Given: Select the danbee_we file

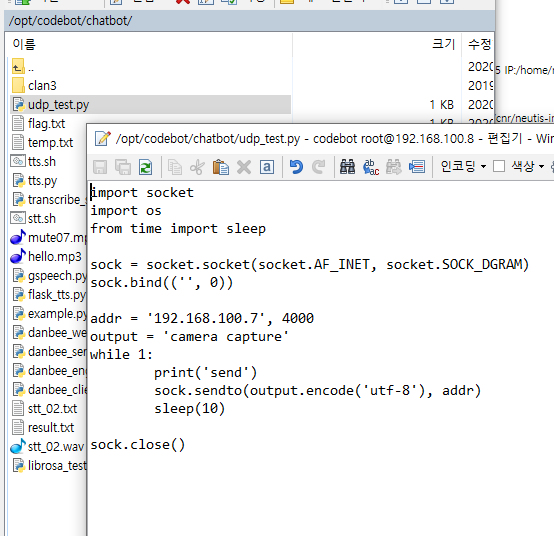Looking at the screenshot, I should click(x=49, y=333).
